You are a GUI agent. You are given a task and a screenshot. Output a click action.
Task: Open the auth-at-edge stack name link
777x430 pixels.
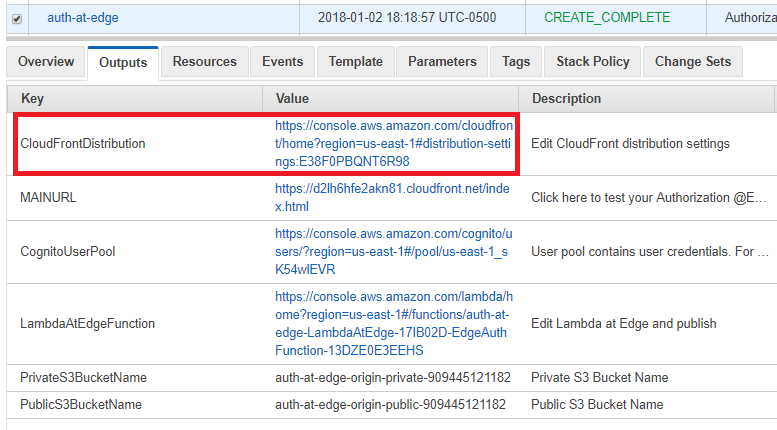(83, 18)
